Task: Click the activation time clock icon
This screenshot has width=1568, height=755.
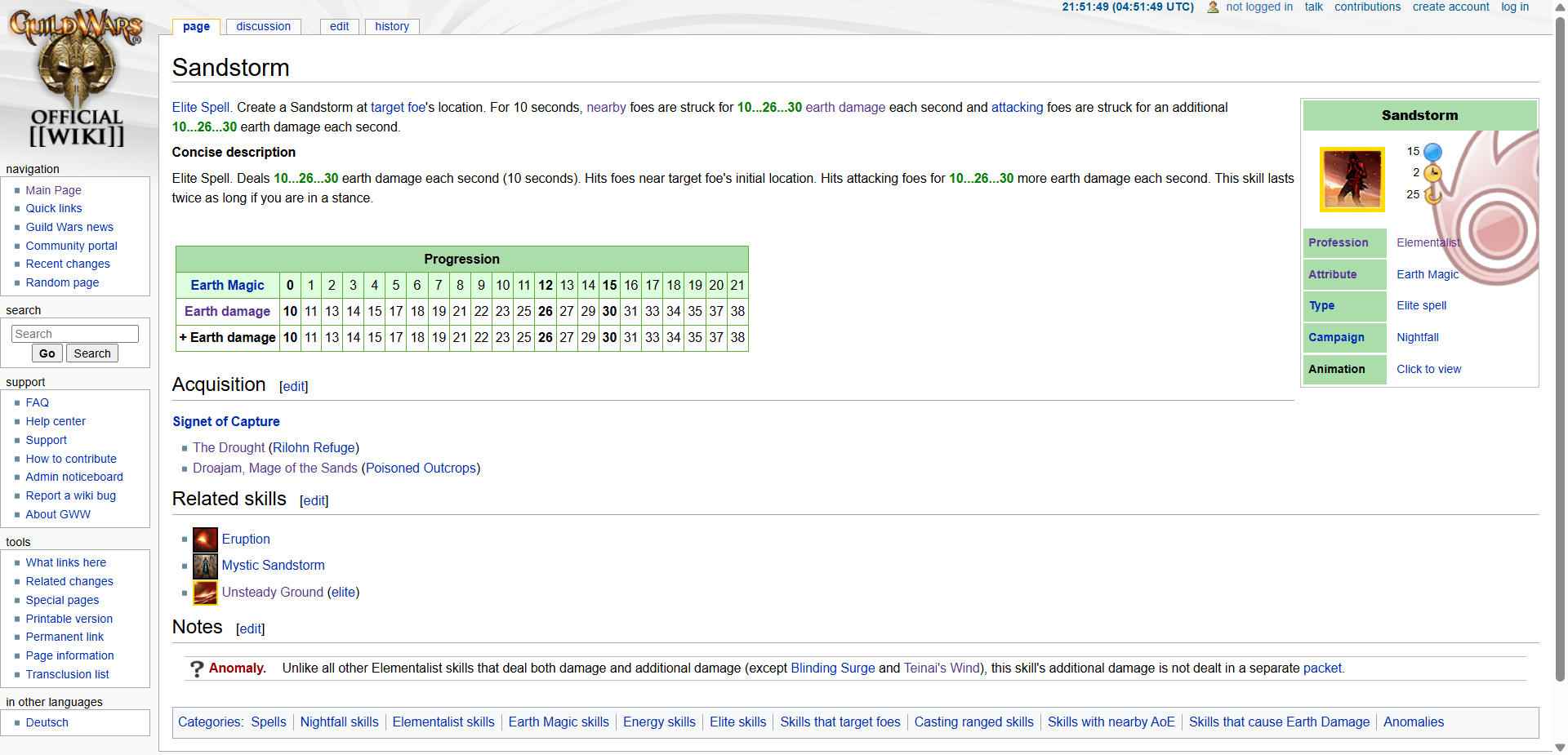Action: pyautogui.click(x=1432, y=173)
